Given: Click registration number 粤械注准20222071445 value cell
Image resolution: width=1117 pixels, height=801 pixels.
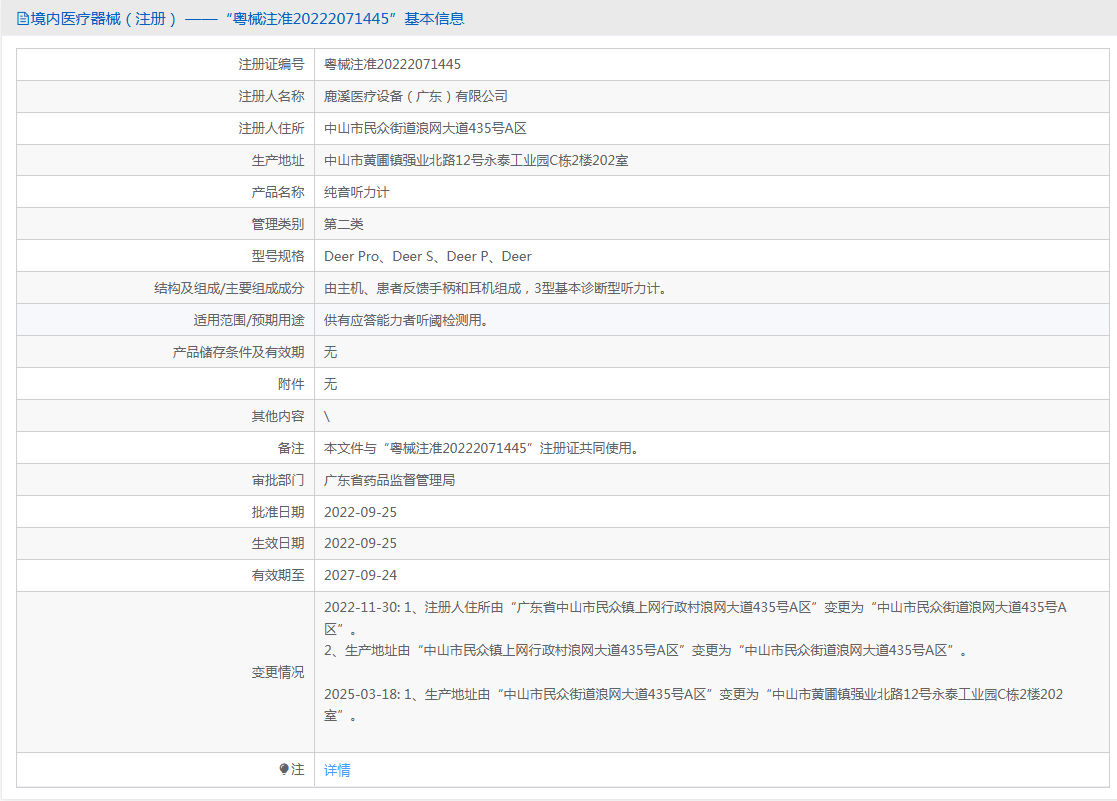Looking at the screenshot, I should (x=392, y=64).
